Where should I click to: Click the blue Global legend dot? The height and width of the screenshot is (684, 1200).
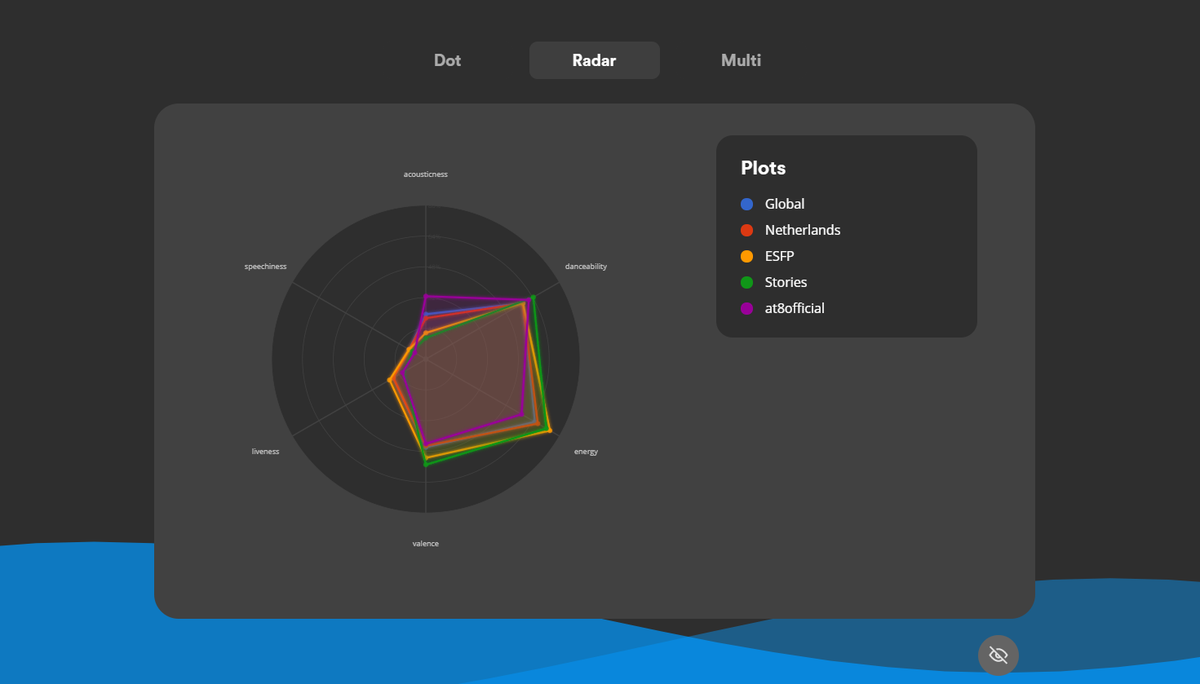pyautogui.click(x=747, y=204)
